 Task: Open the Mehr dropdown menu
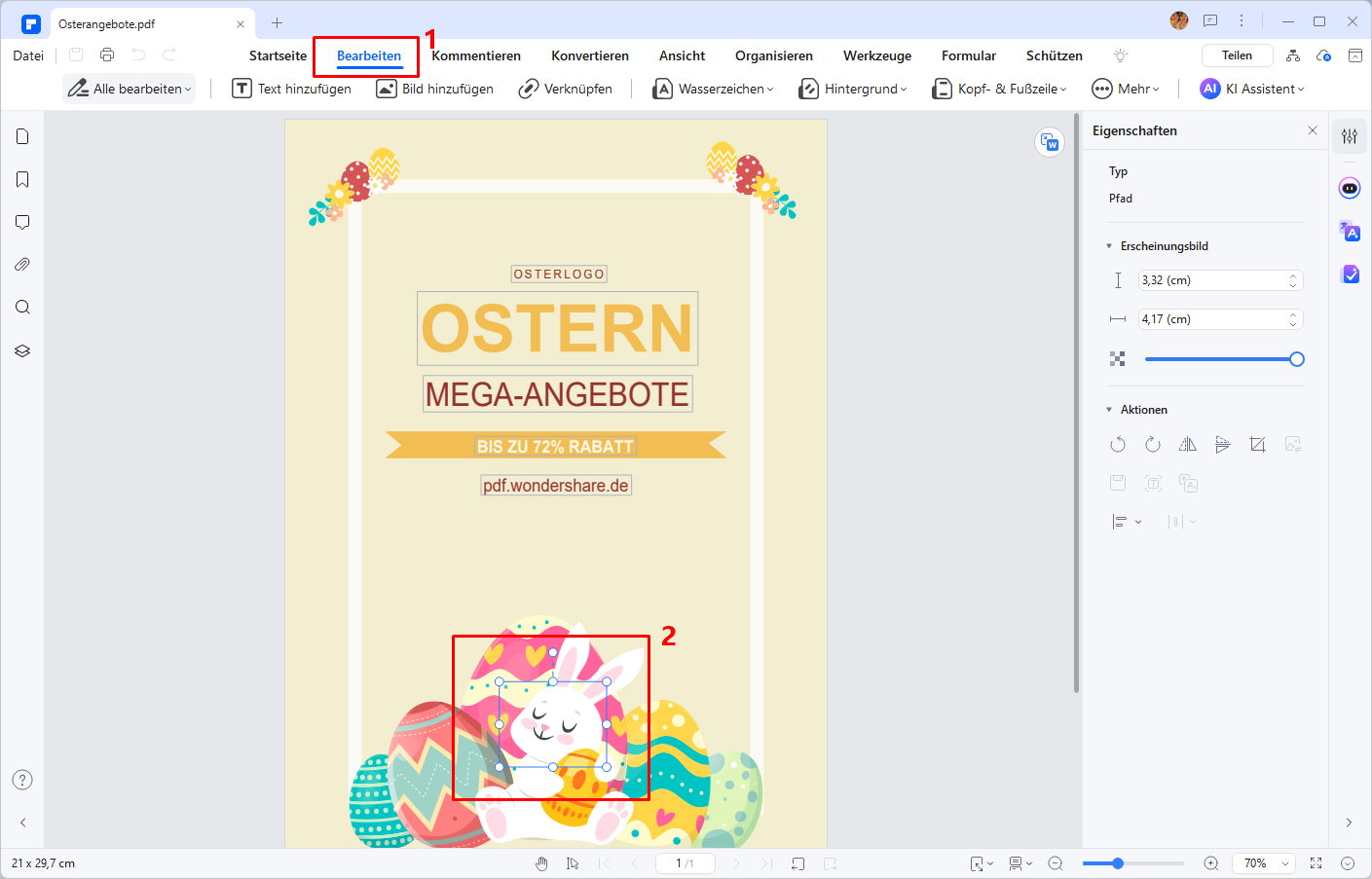point(1126,89)
